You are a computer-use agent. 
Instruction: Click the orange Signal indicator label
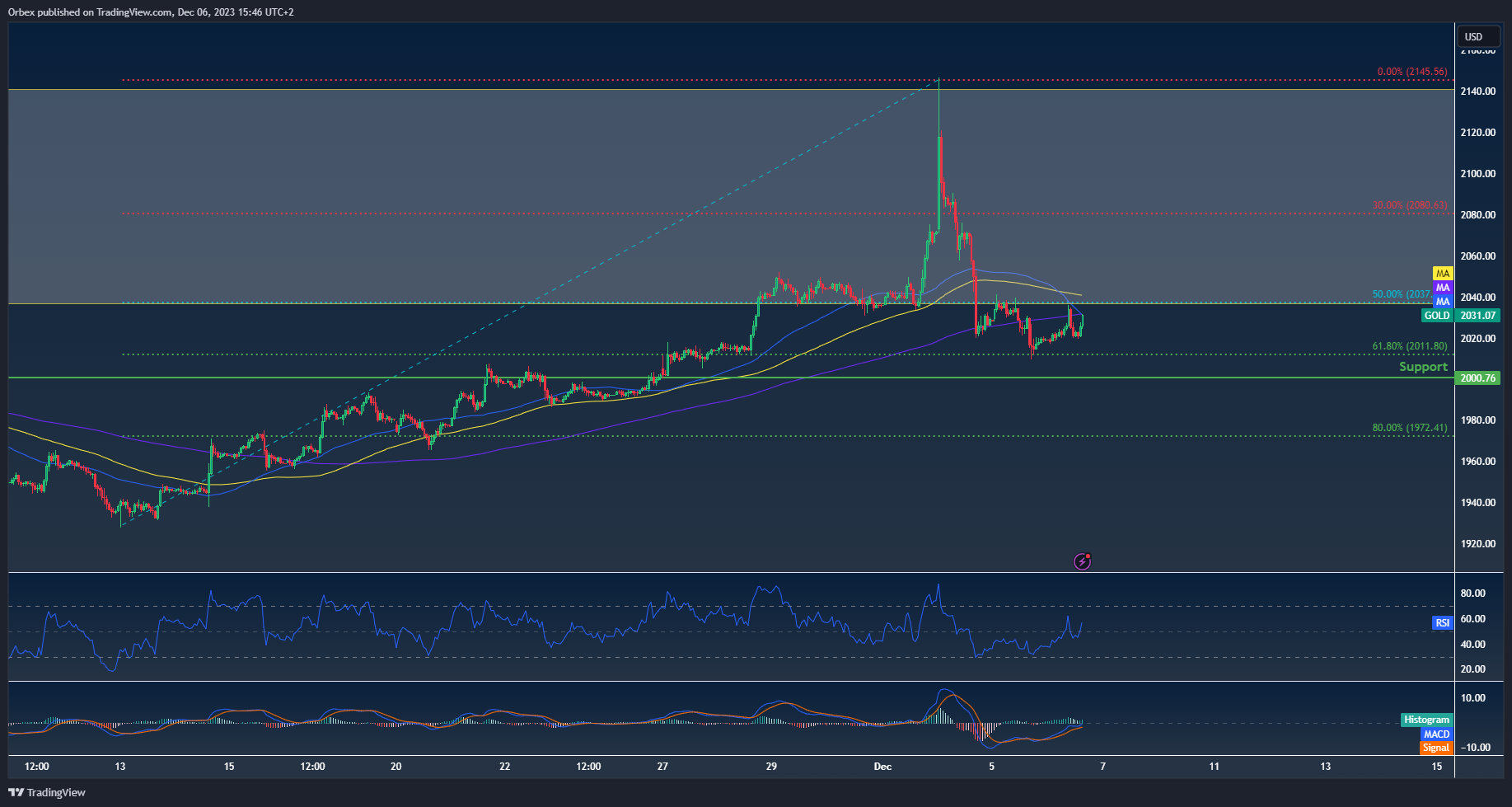(1435, 748)
